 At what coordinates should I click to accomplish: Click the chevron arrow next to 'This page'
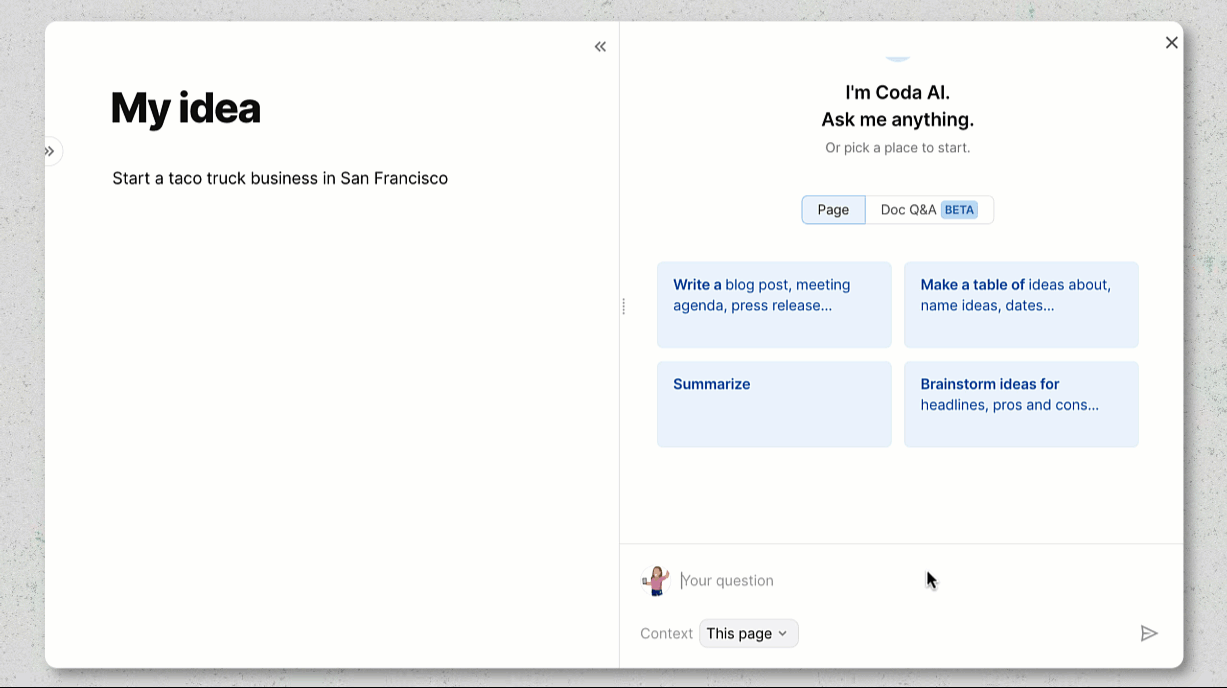point(782,633)
